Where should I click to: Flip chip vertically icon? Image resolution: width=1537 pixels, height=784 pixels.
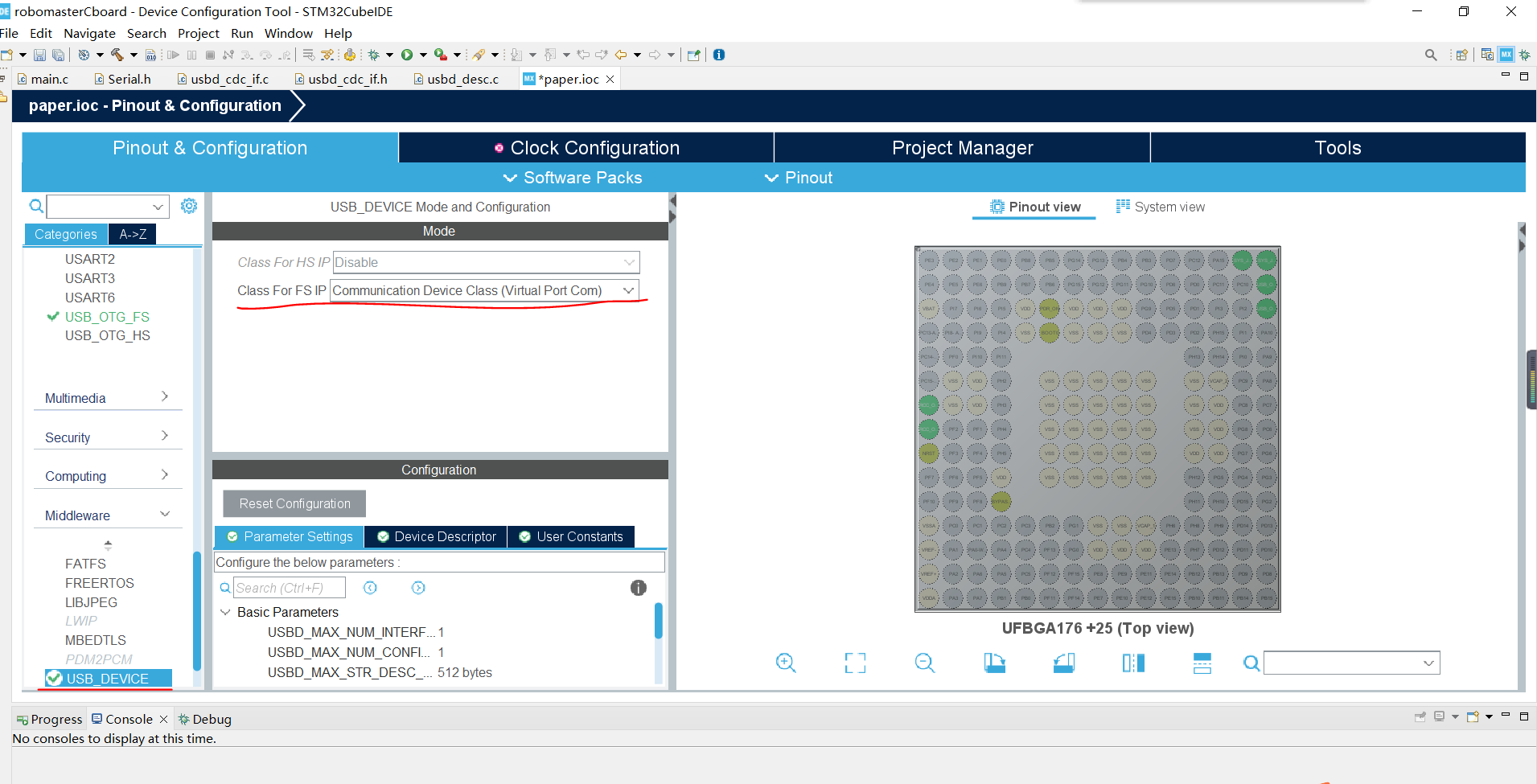[1202, 663]
